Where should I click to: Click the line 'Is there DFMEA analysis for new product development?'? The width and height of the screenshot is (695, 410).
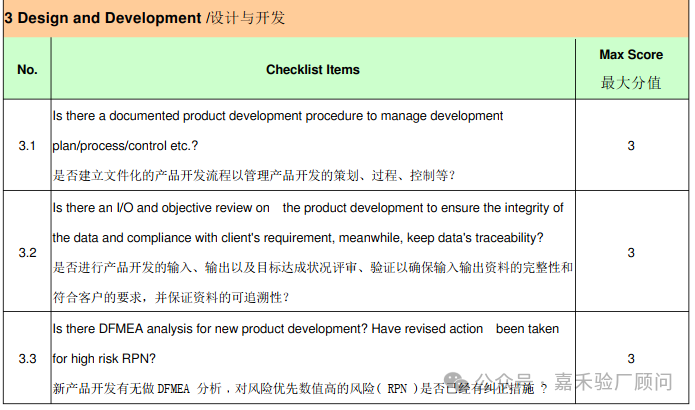[x=305, y=329]
